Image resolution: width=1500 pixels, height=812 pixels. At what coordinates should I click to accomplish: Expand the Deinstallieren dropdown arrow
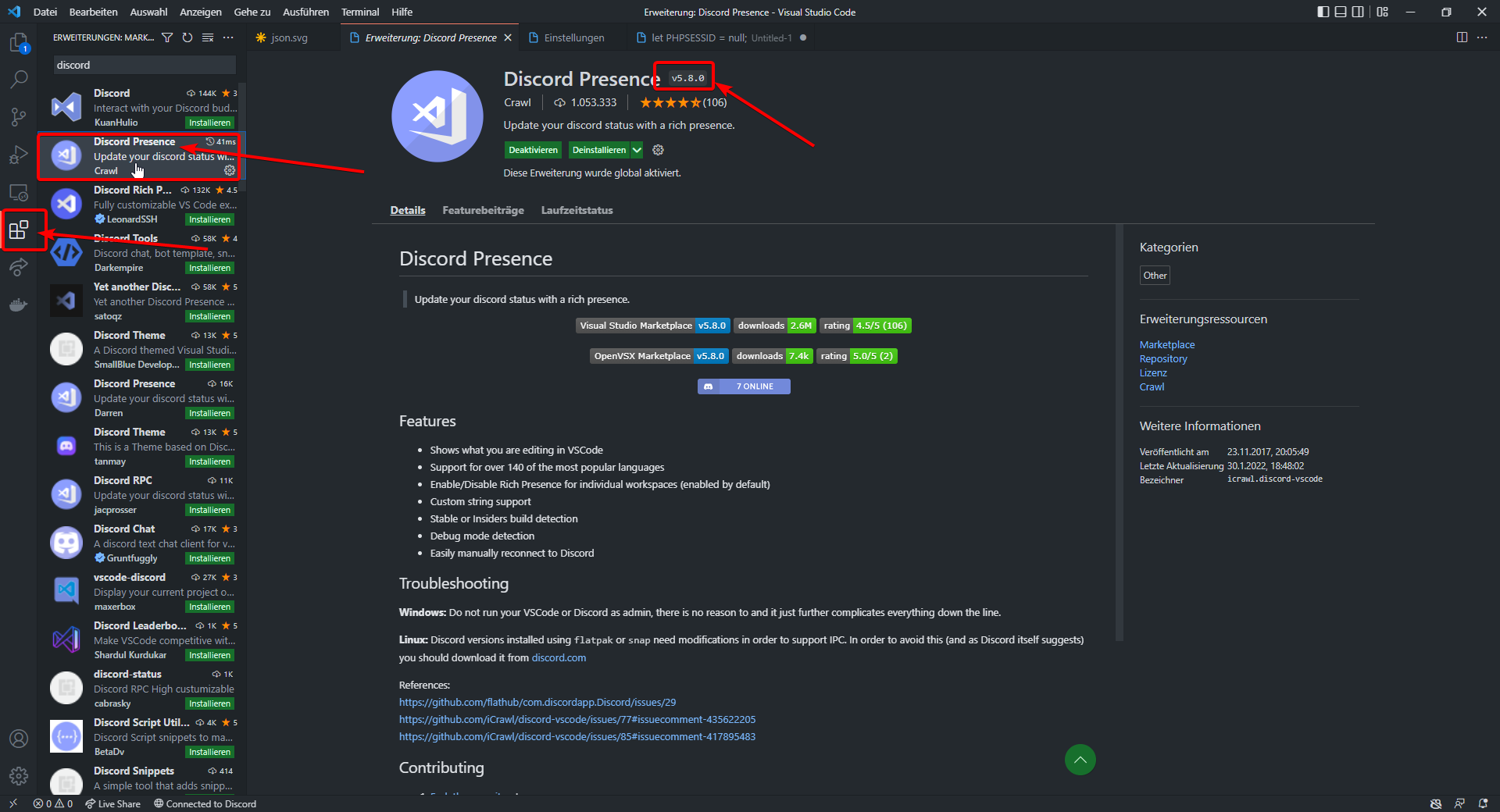click(x=637, y=150)
